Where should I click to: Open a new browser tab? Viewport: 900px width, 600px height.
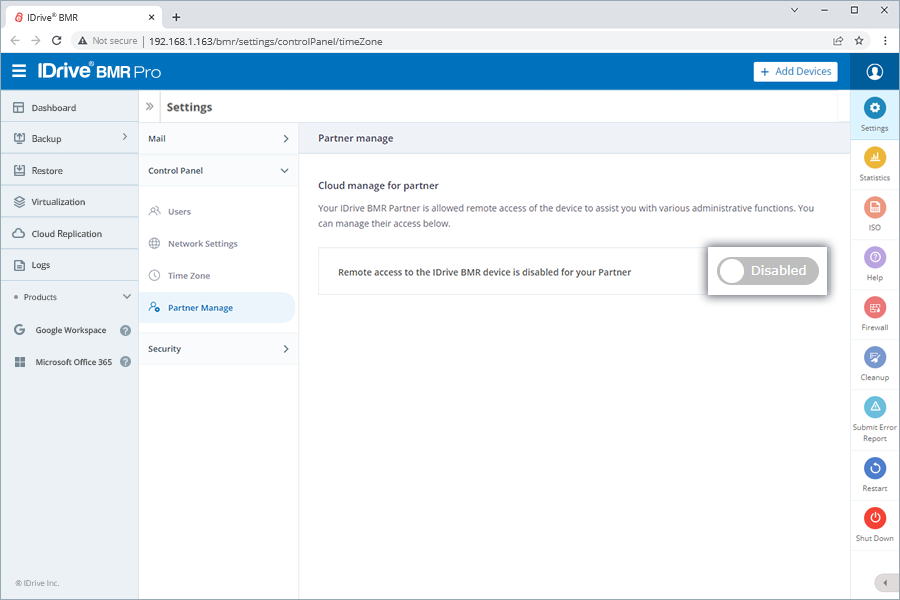176,17
